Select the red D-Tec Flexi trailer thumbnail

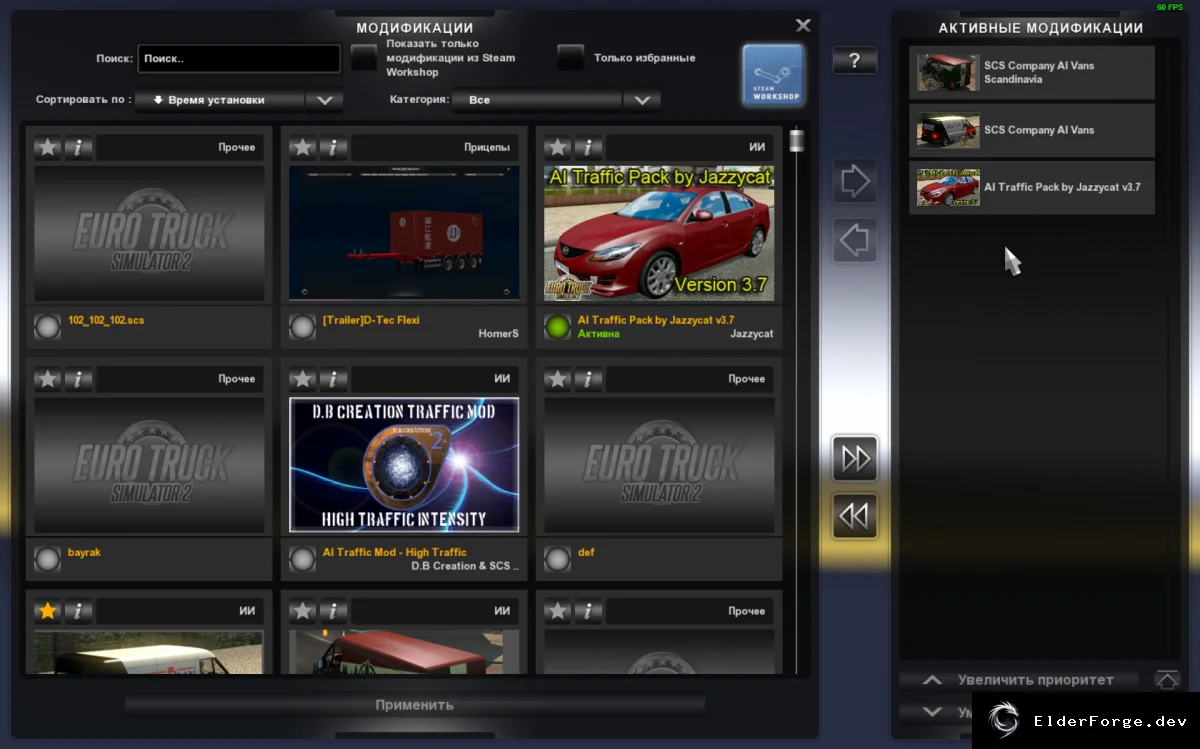coord(404,233)
